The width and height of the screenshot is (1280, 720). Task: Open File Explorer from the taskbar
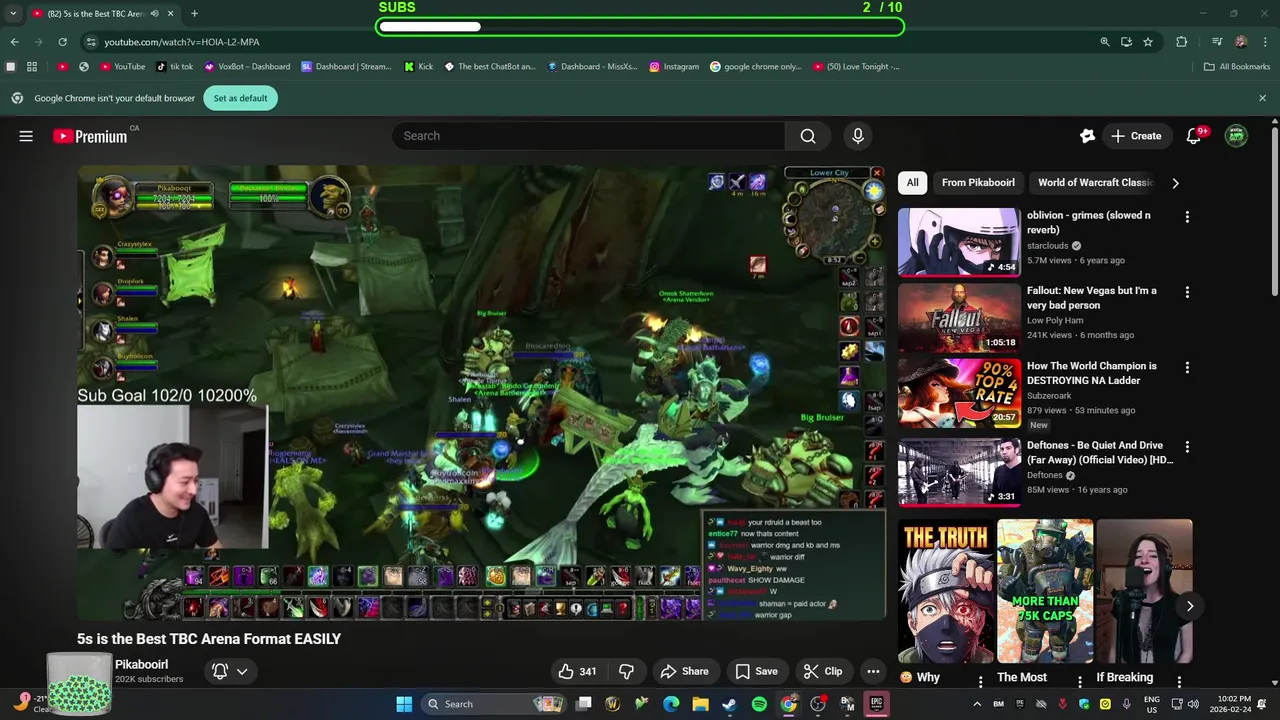pyautogui.click(x=700, y=704)
